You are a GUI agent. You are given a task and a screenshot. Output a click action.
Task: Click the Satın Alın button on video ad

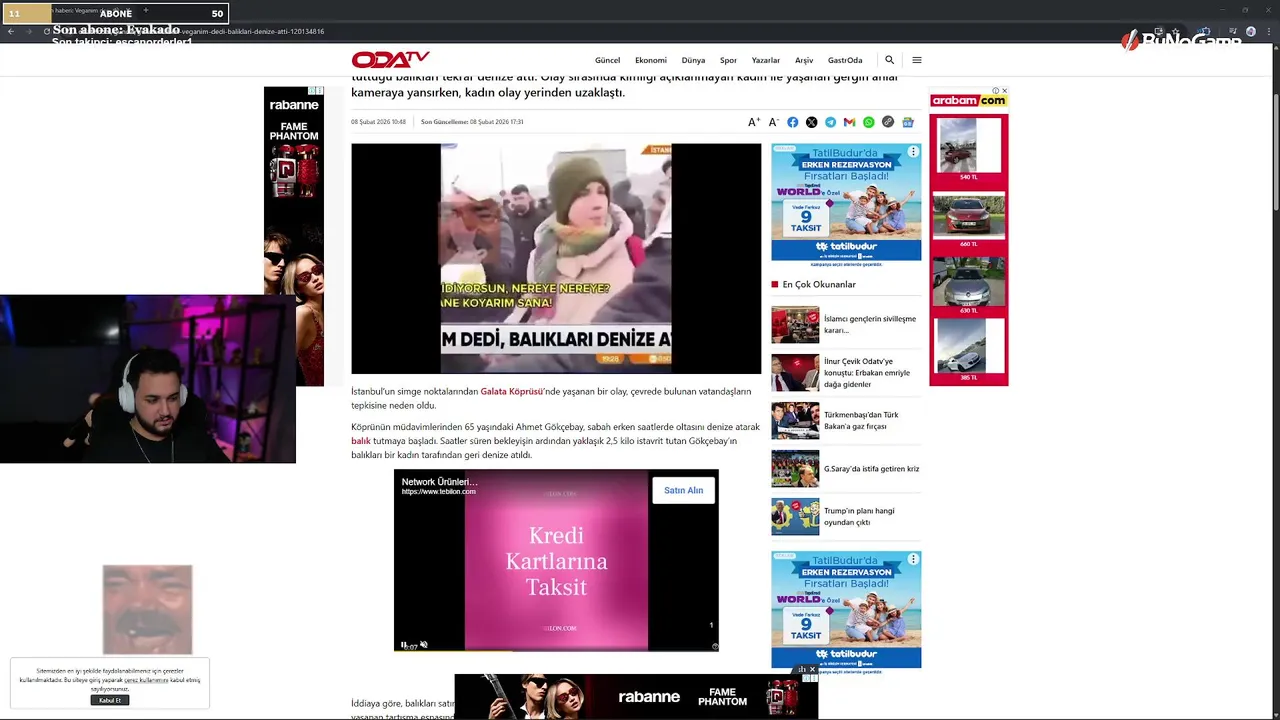(x=684, y=490)
